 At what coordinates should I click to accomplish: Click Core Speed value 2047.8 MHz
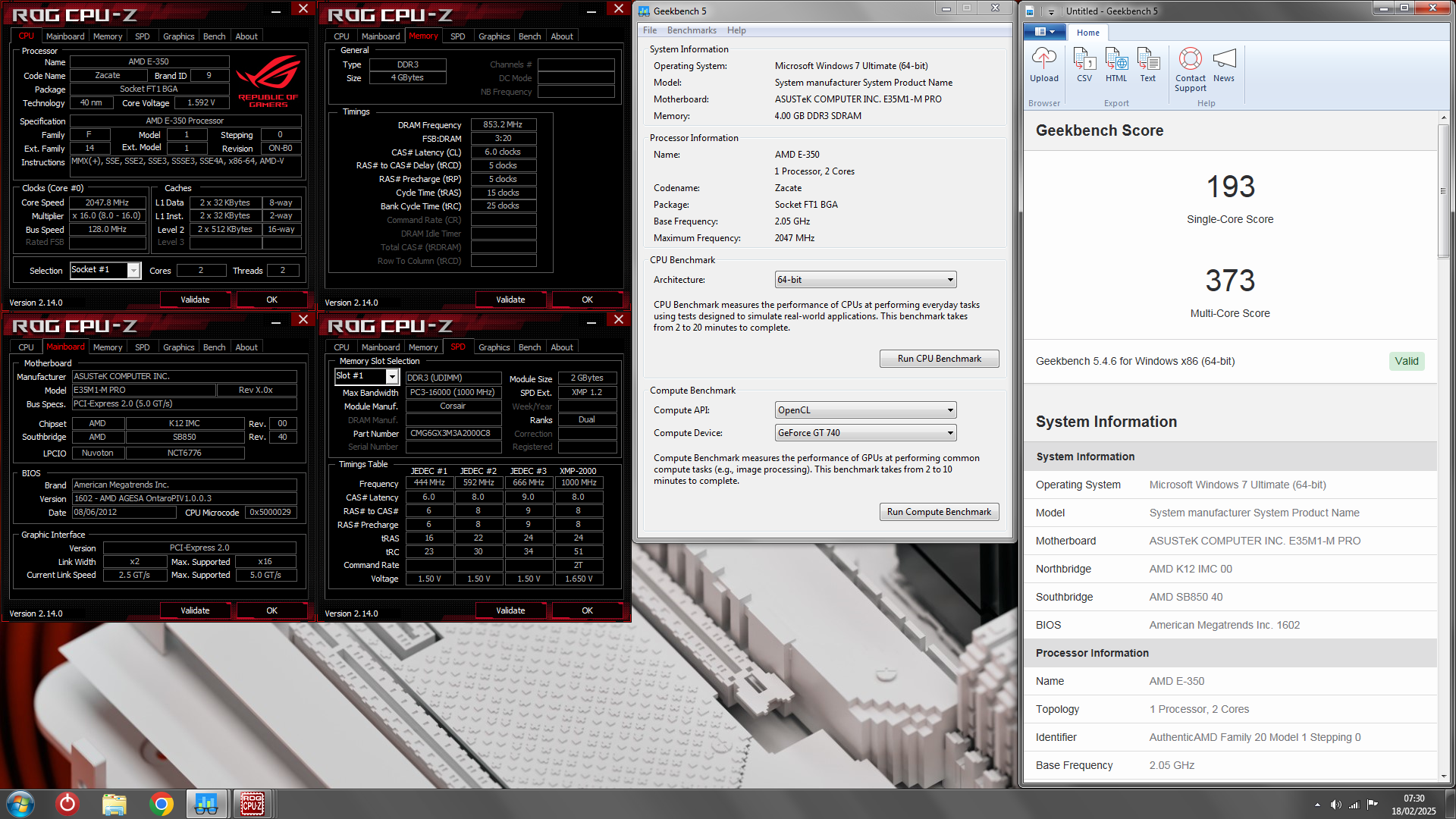(x=107, y=202)
